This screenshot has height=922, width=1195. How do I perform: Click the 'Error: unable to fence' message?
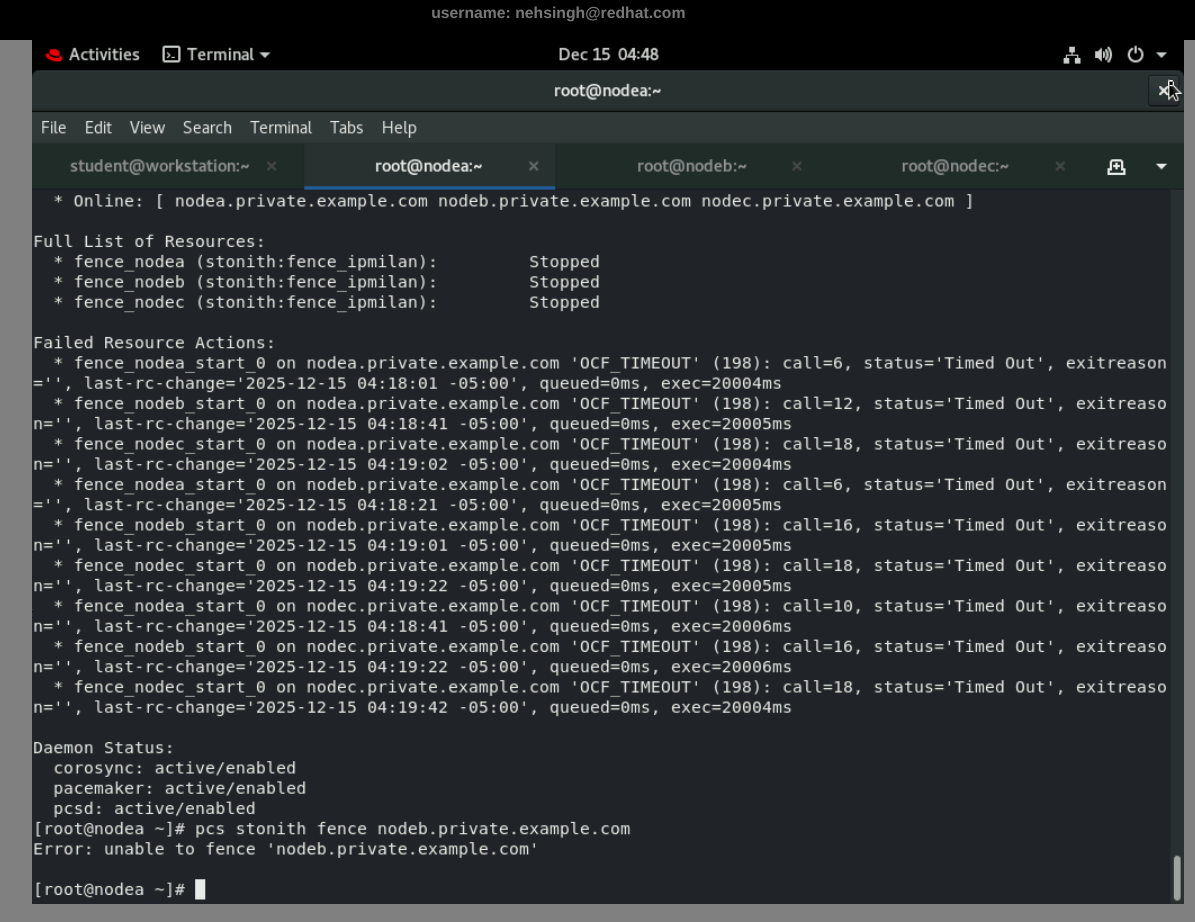(286, 850)
